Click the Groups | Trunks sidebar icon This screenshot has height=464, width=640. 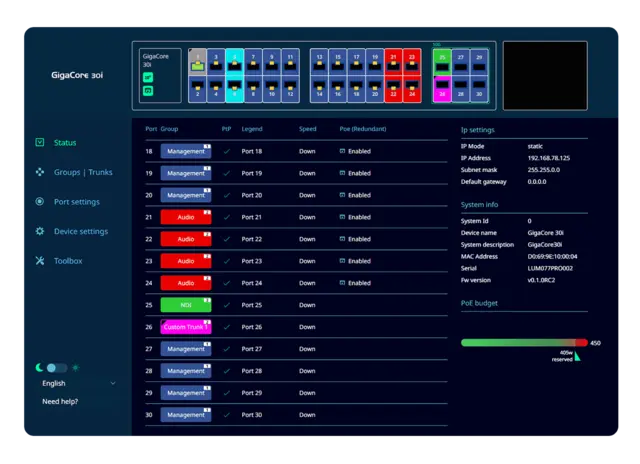point(40,172)
